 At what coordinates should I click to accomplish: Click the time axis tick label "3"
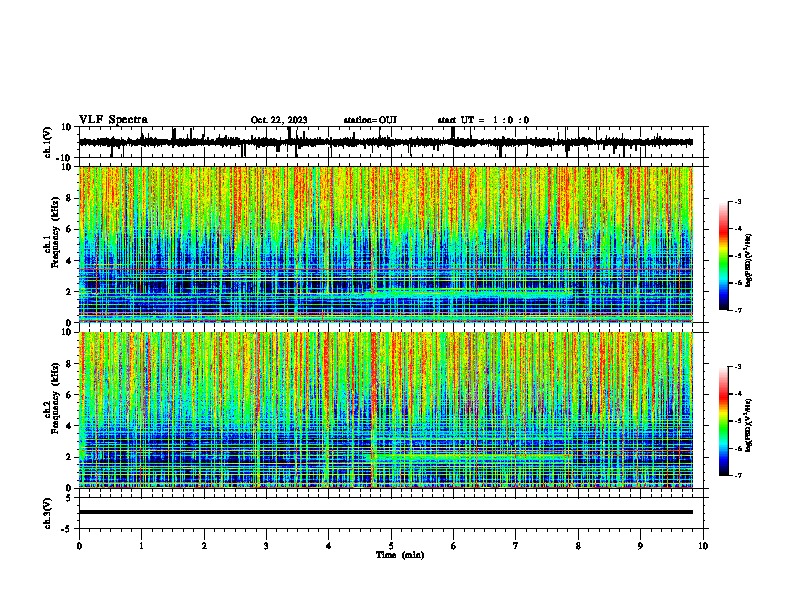tap(266, 546)
